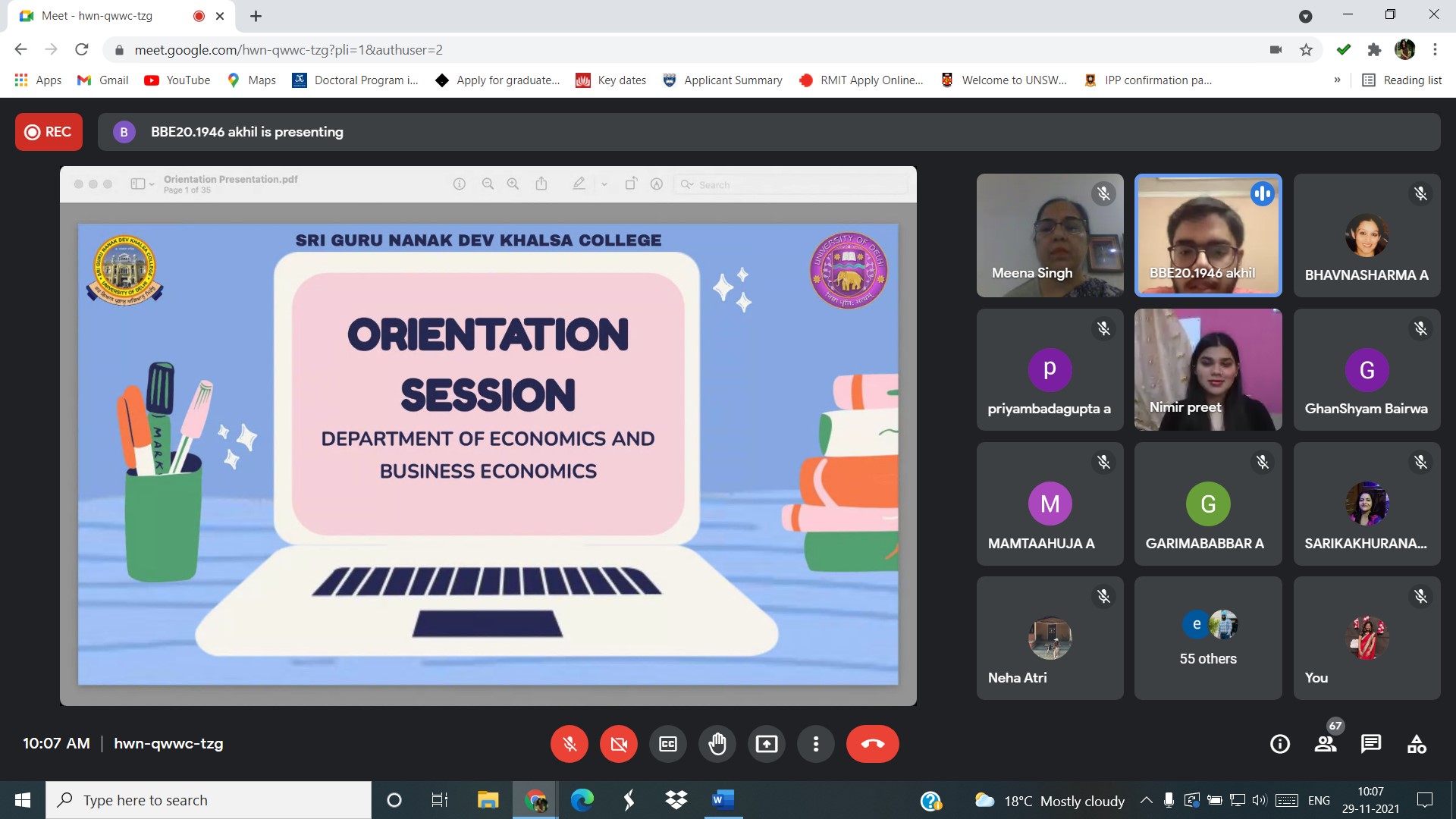
Task: Show the participants list panel
Action: (x=1326, y=744)
